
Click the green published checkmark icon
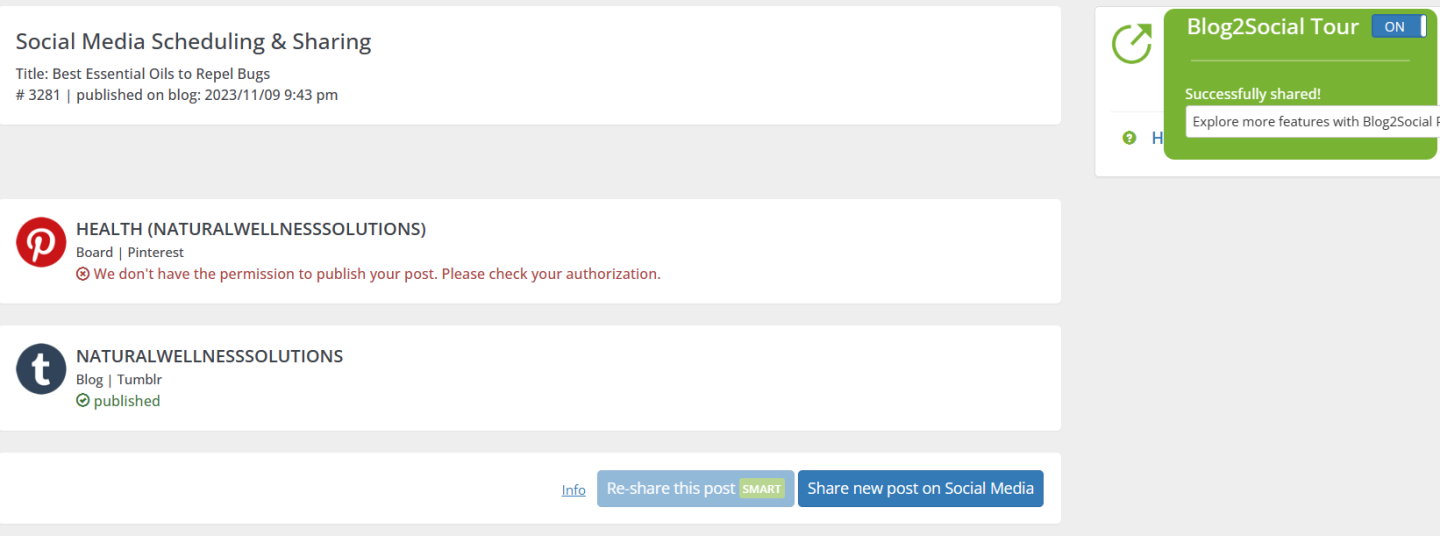point(83,401)
